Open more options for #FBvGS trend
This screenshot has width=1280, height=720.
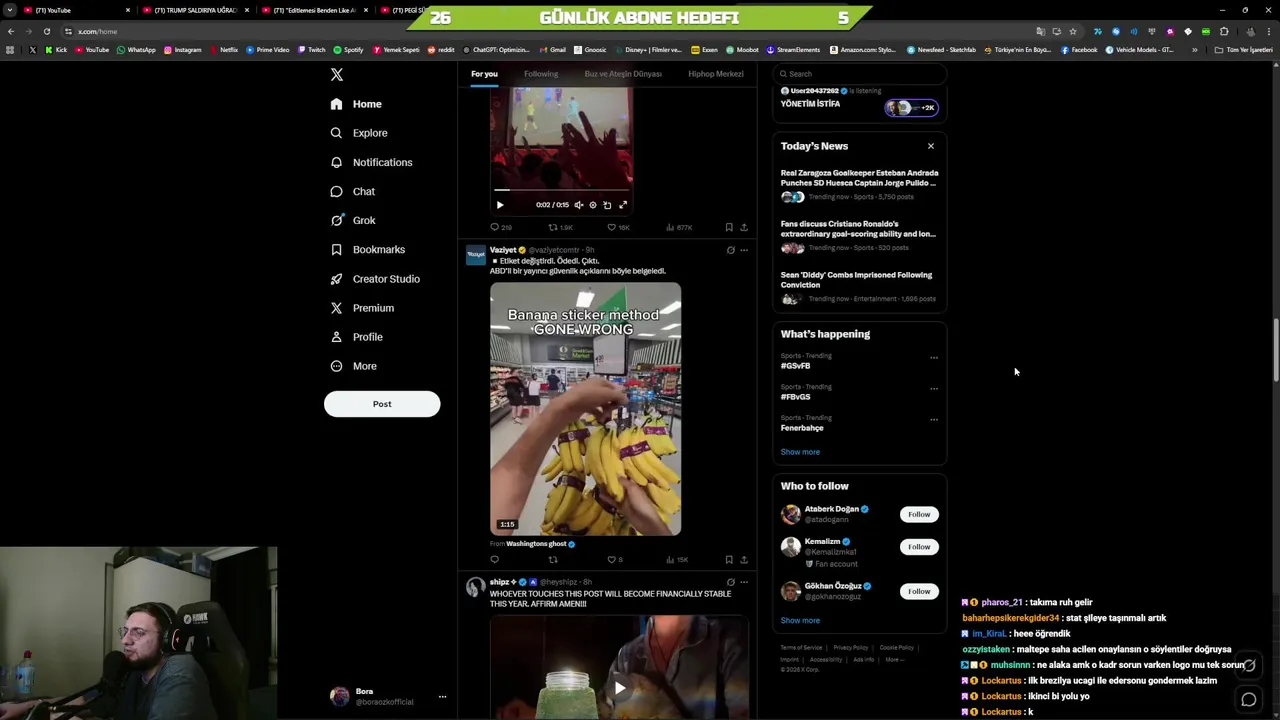click(x=934, y=389)
